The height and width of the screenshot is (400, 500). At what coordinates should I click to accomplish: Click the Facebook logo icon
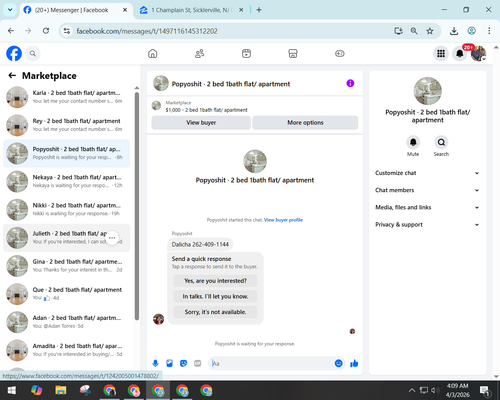pos(14,53)
